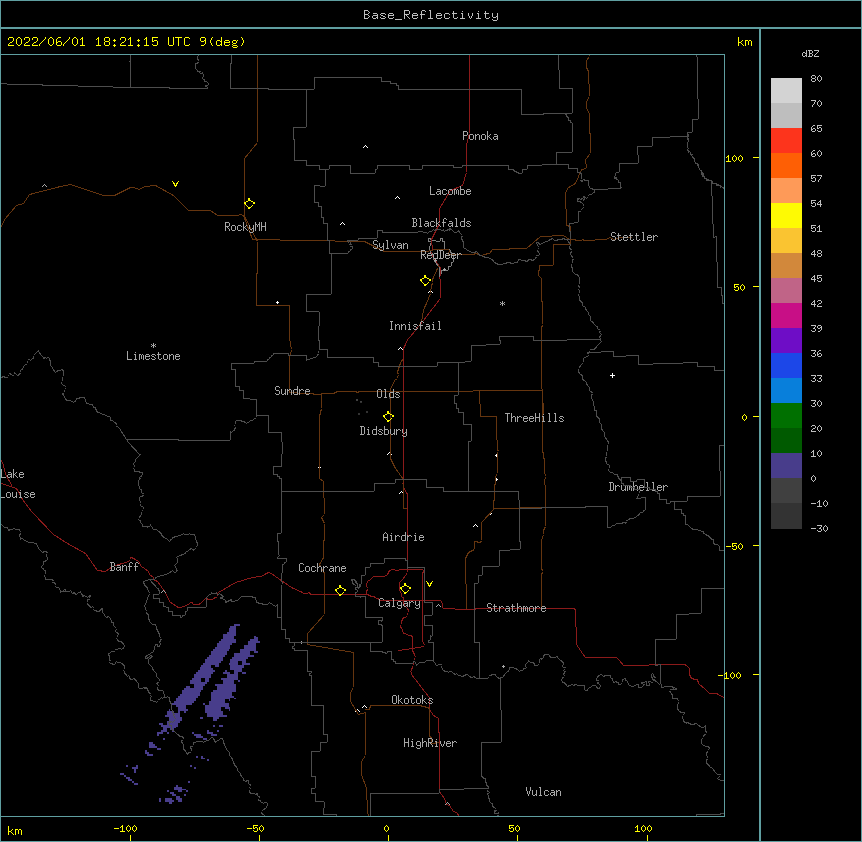Viewport: 862px width, 842px height.
Task: Click the Sylvan label
Action: [390, 245]
